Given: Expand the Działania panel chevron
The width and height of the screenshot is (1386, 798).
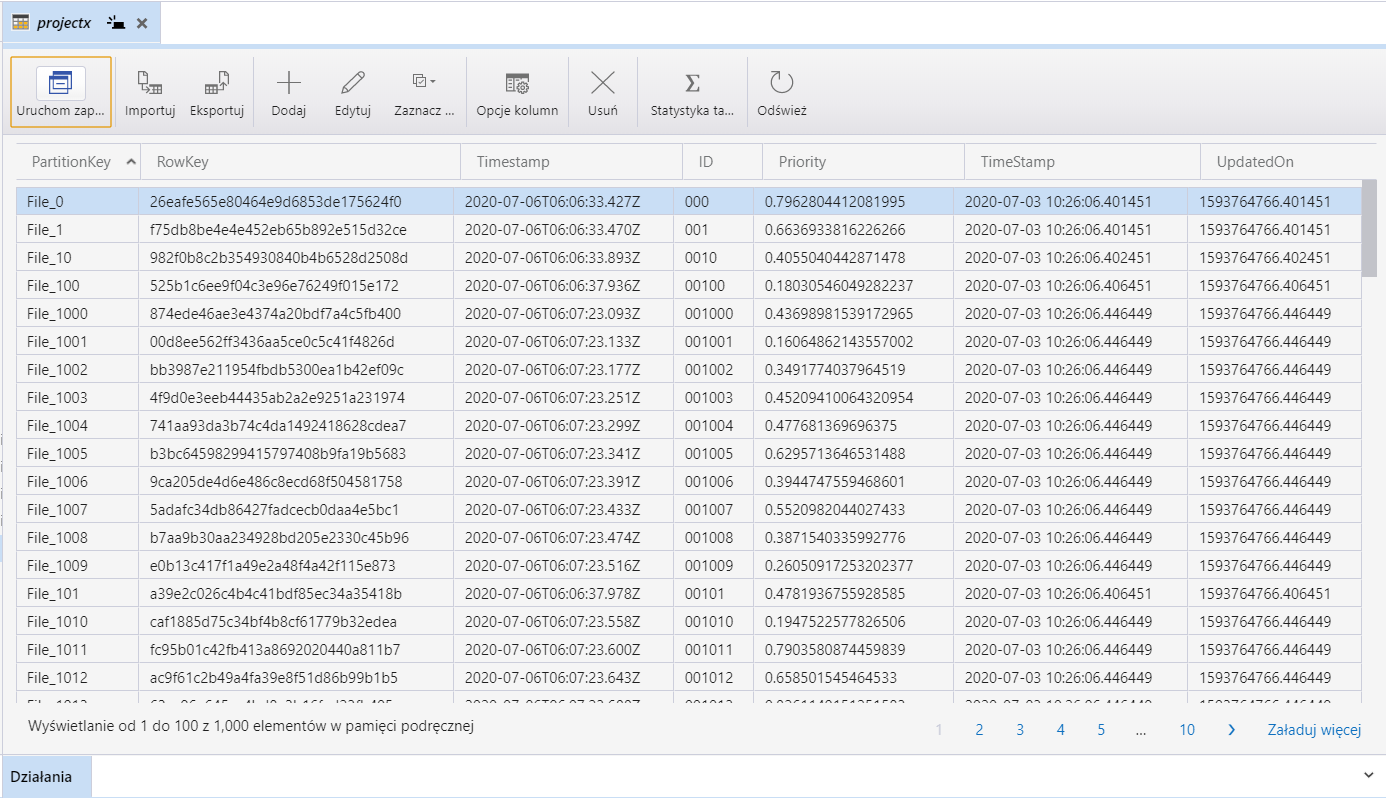Looking at the screenshot, I should click(x=1369, y=775).
